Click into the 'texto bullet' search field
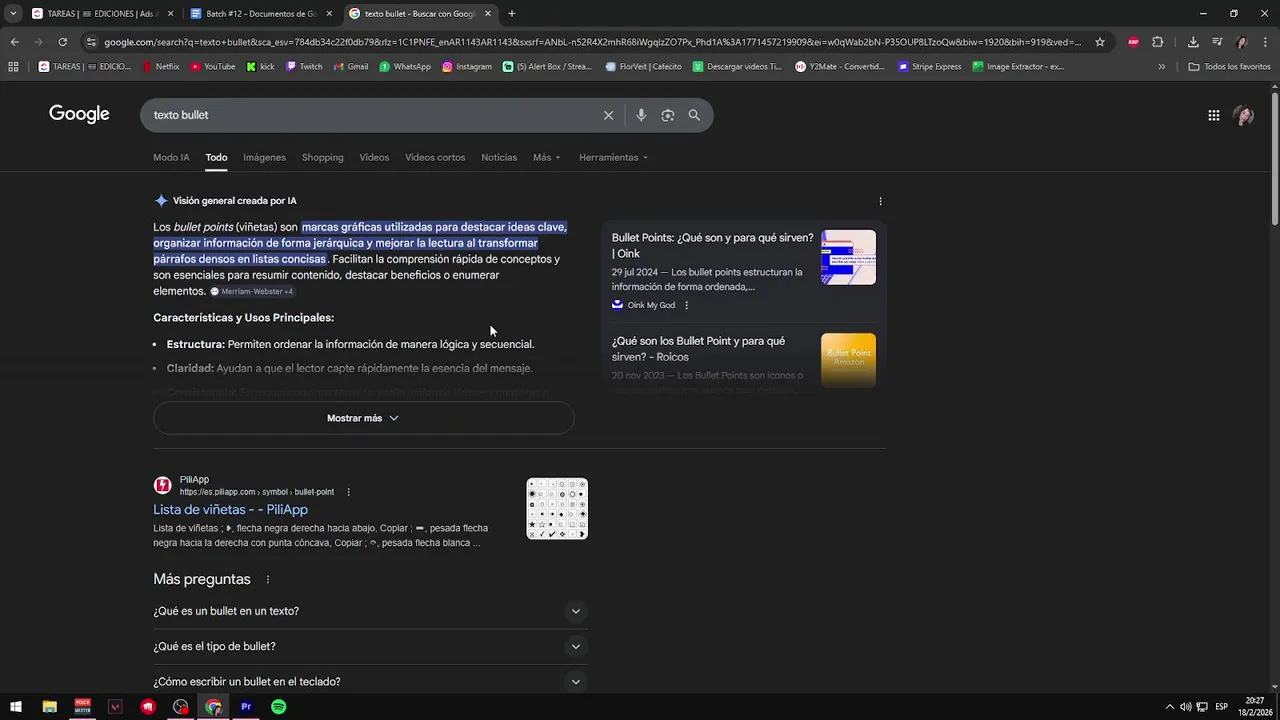The width and height of the screenshot is (1280, 720). [x=370, y=115]
